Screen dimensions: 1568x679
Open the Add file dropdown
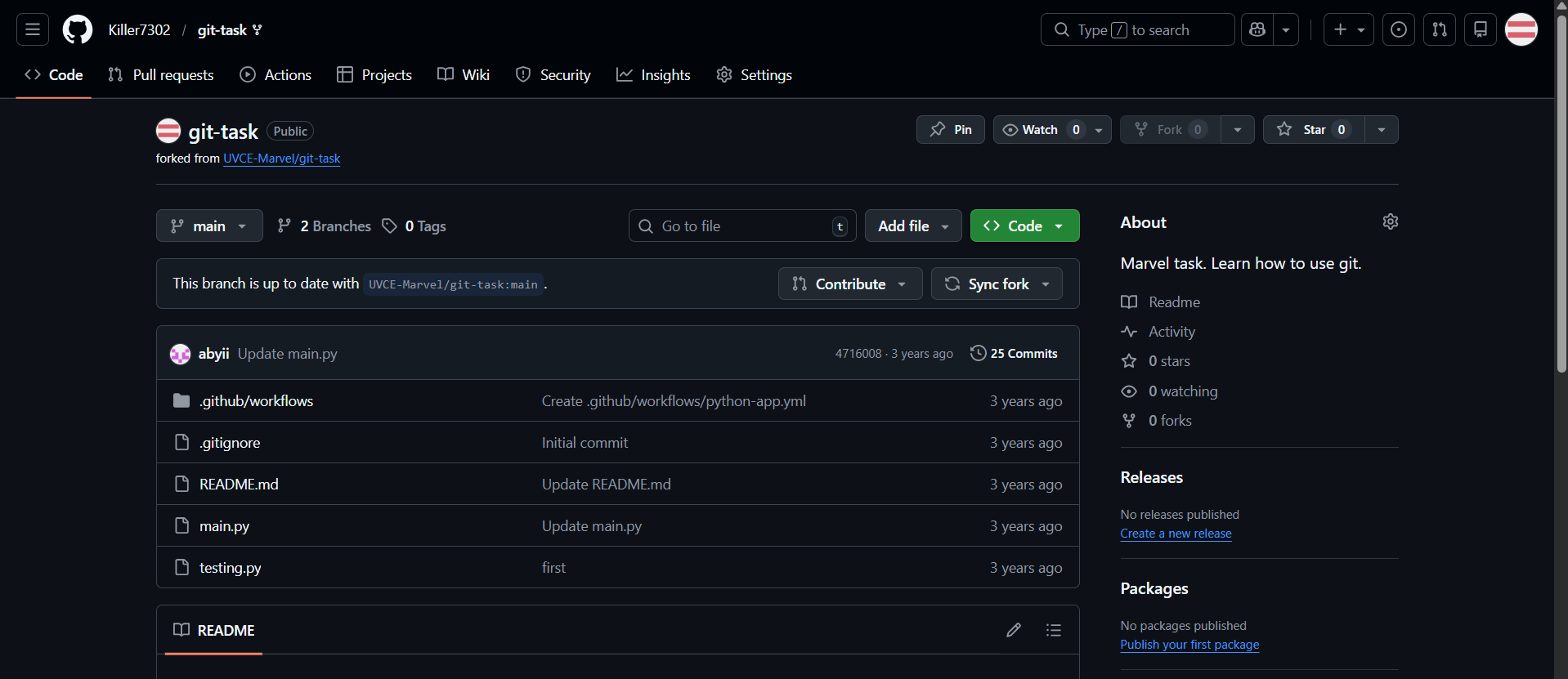(913, 226)
